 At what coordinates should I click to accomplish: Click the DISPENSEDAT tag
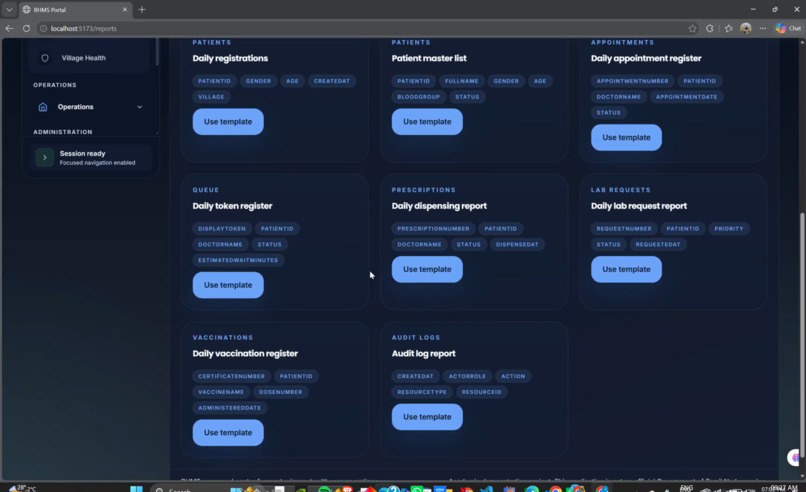(517, 244)
